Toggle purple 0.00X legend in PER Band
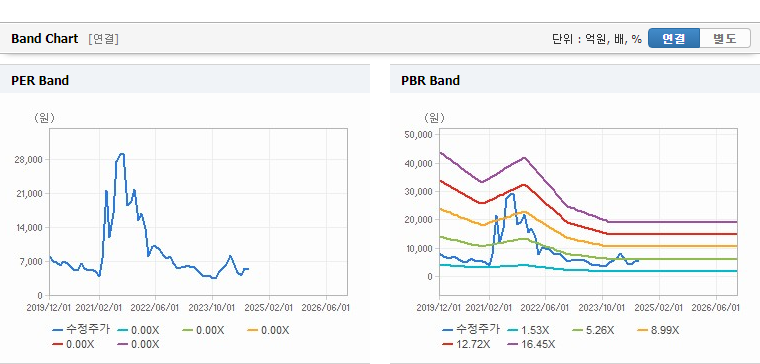The image size is (760, 364). tap(138, 344)
